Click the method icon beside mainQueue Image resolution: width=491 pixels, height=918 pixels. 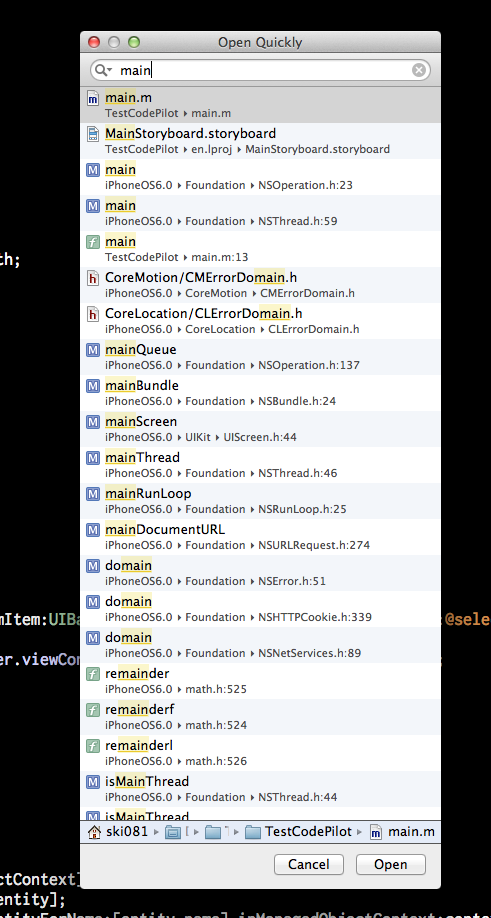click(x=92, y=350)
